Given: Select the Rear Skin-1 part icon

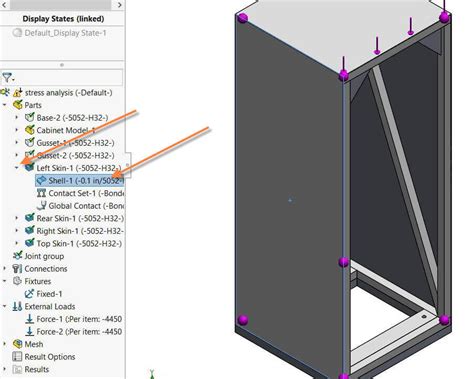Looking at the screenshot, I should click(29, 218).
